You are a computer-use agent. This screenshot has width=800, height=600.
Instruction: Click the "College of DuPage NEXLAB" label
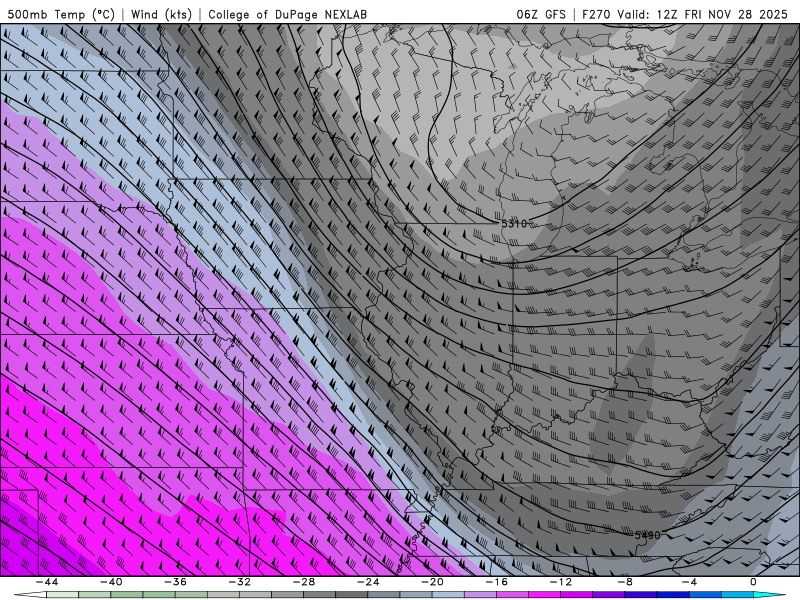(287, 14)
